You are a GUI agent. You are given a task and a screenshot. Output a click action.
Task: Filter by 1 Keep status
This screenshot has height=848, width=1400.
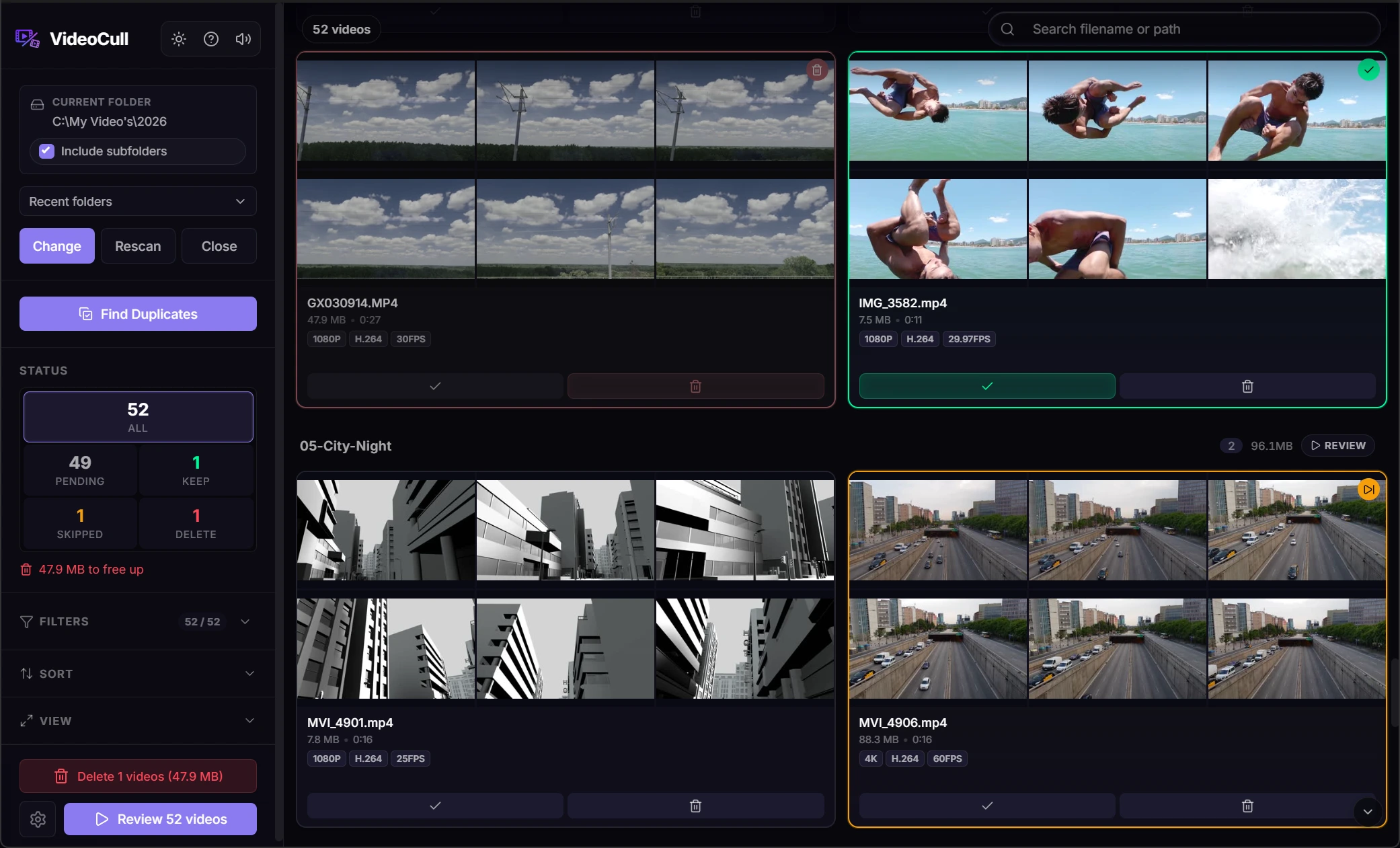[x=196, y=470]
